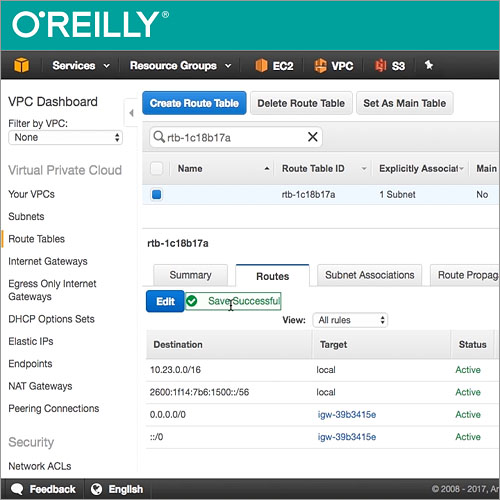Viewport: 500px width, 500px height.
Task: Toggle the select-all header checkbox
Action: point(156,168)
